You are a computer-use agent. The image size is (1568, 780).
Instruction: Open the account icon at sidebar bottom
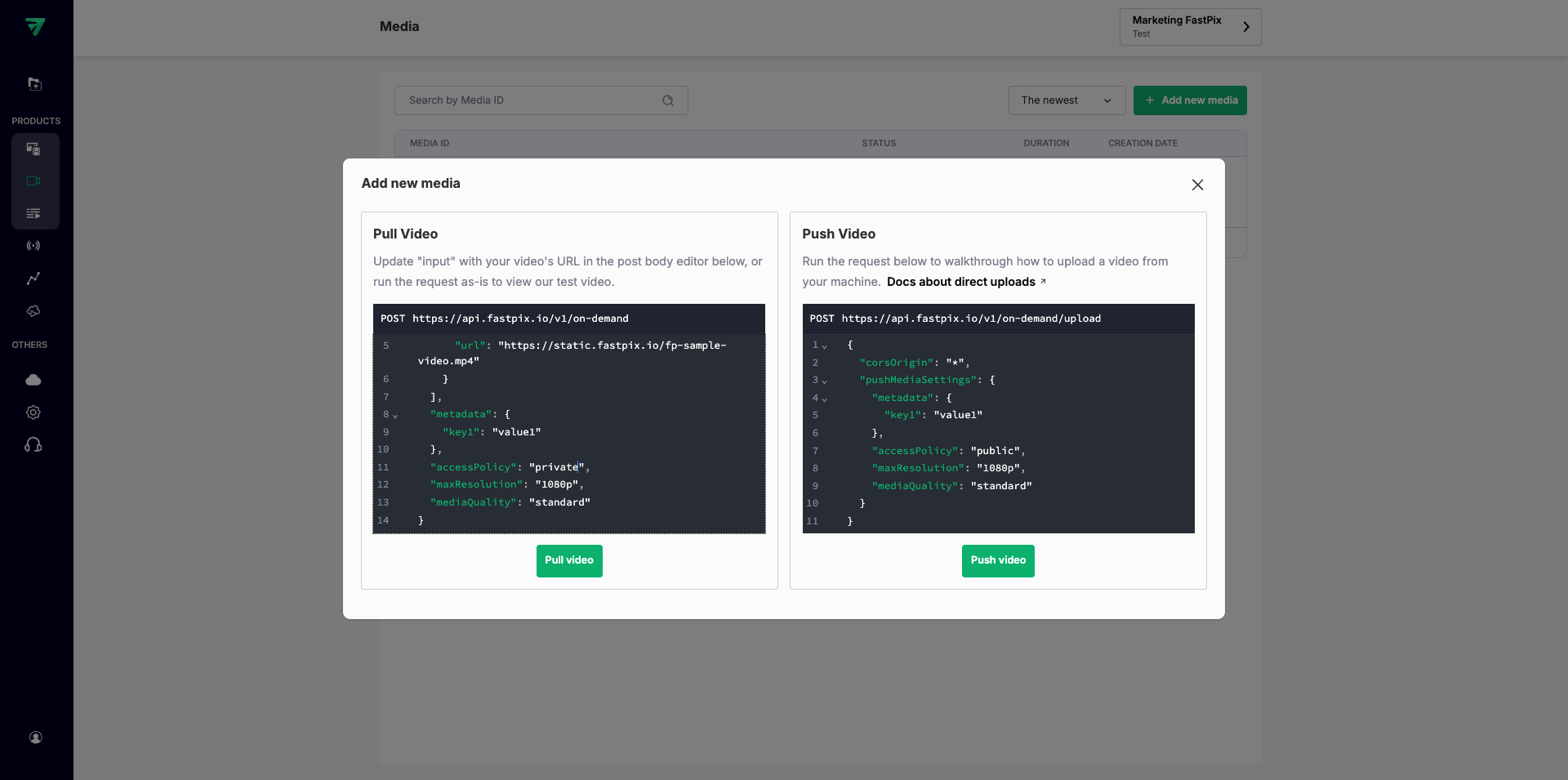pos(36,738)
